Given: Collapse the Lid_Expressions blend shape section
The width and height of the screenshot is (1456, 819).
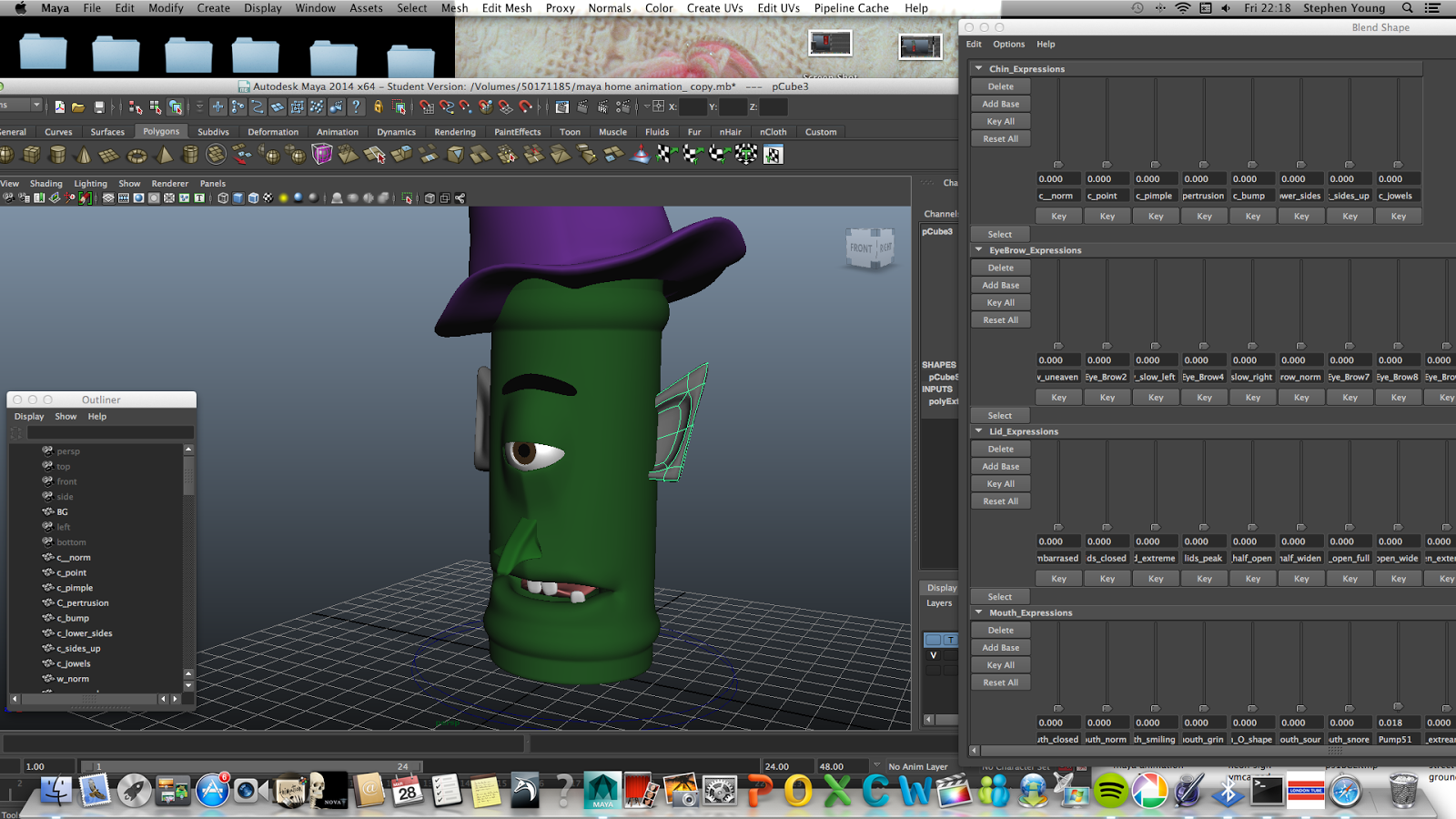Looking at the screenshot, I should point(979,430).
